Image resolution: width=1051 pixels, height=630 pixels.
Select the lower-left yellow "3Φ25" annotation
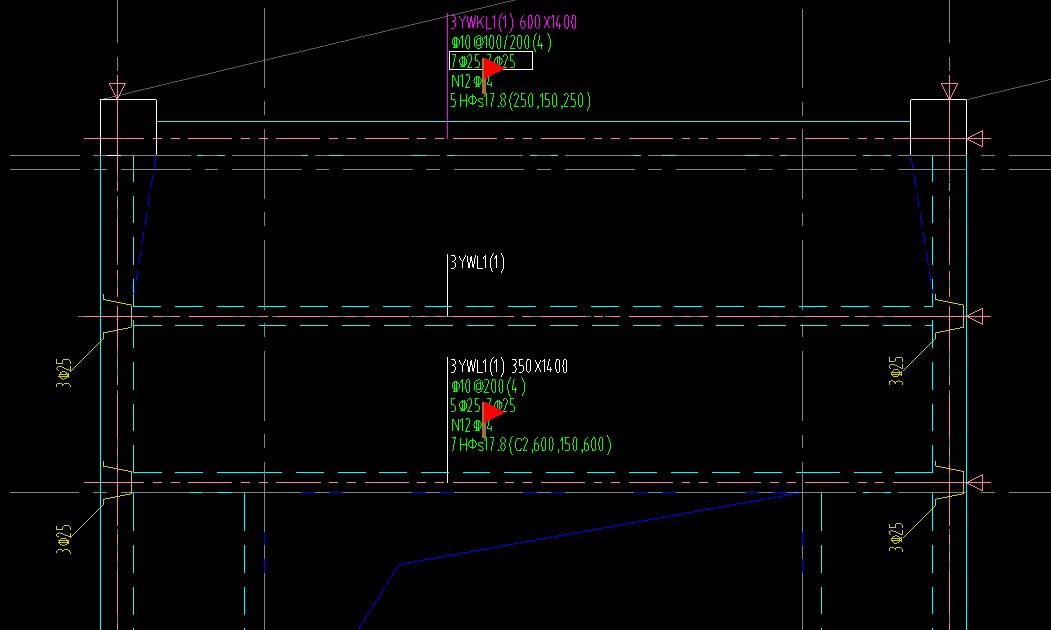point(64,539)
